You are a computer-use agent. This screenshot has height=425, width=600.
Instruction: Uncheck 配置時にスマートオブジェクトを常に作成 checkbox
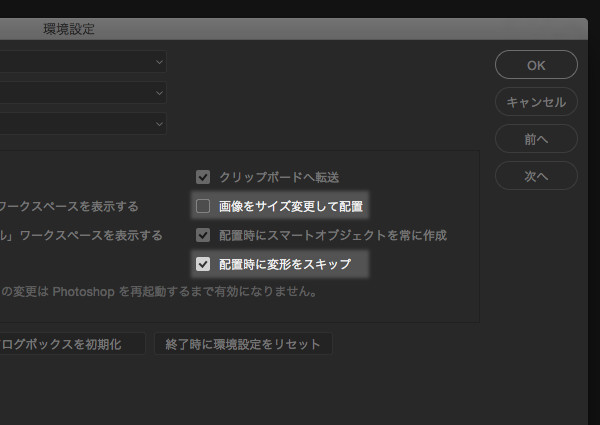tap(203, 236)
